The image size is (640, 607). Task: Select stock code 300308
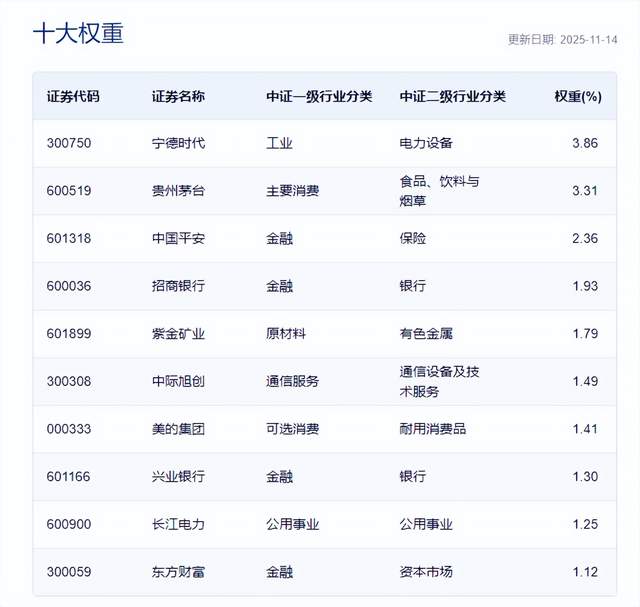(69, 382)
